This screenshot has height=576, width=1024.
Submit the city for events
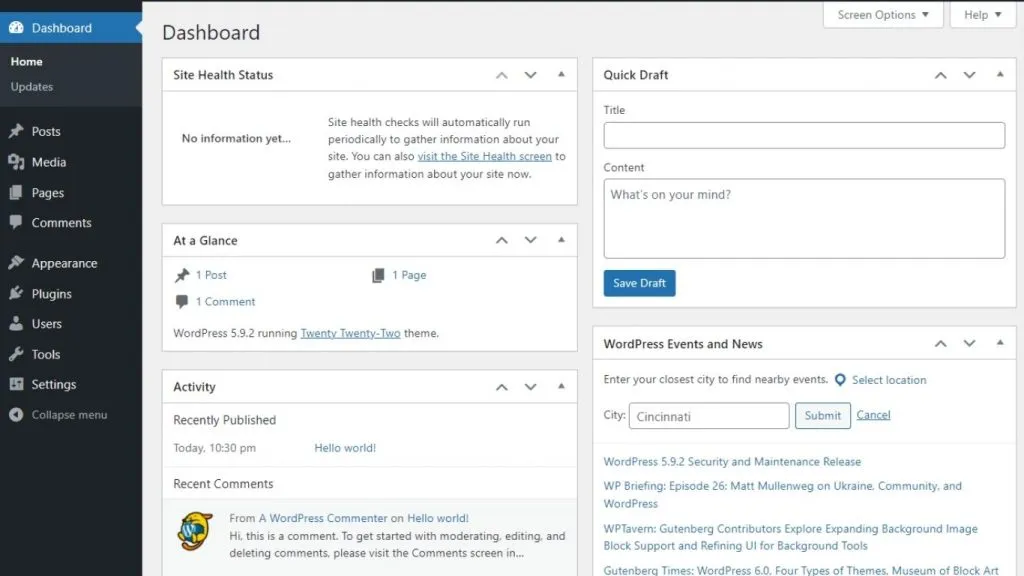[822, 415]
